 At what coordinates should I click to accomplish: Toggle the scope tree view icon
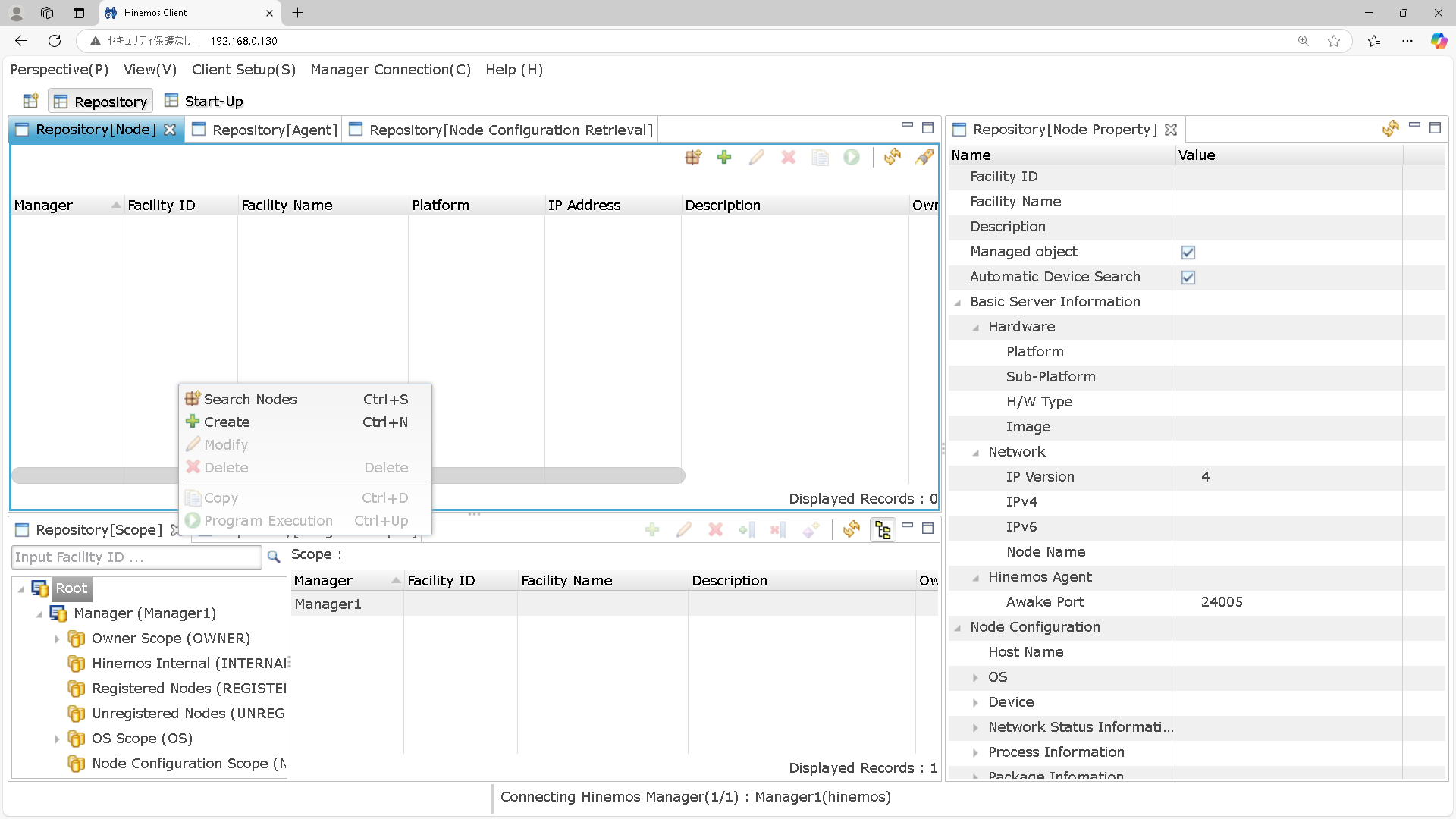click(883, 529)
